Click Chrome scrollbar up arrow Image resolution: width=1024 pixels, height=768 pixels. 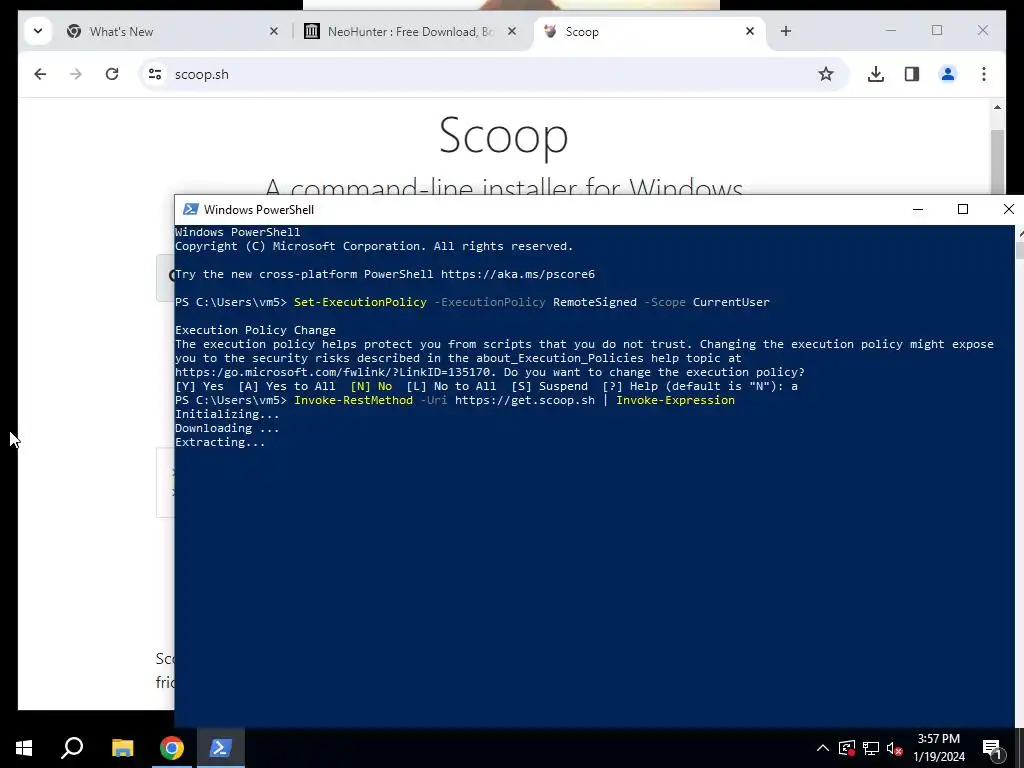[x=997, y=107]
